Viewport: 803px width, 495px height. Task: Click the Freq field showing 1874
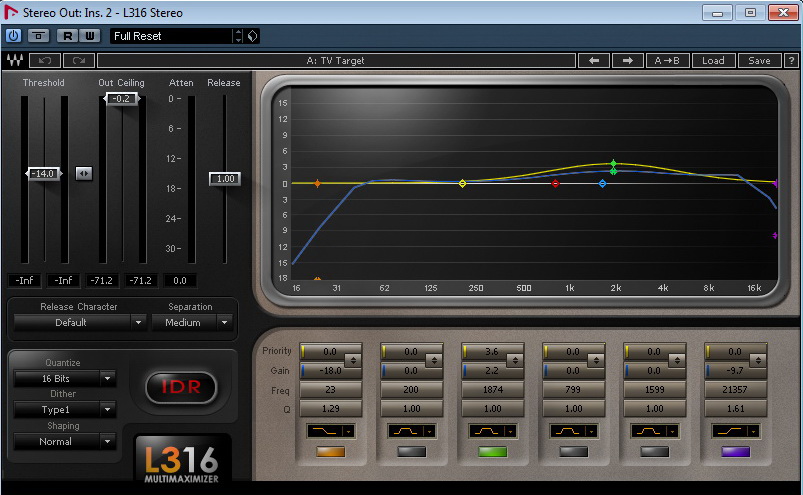point(492,390)
